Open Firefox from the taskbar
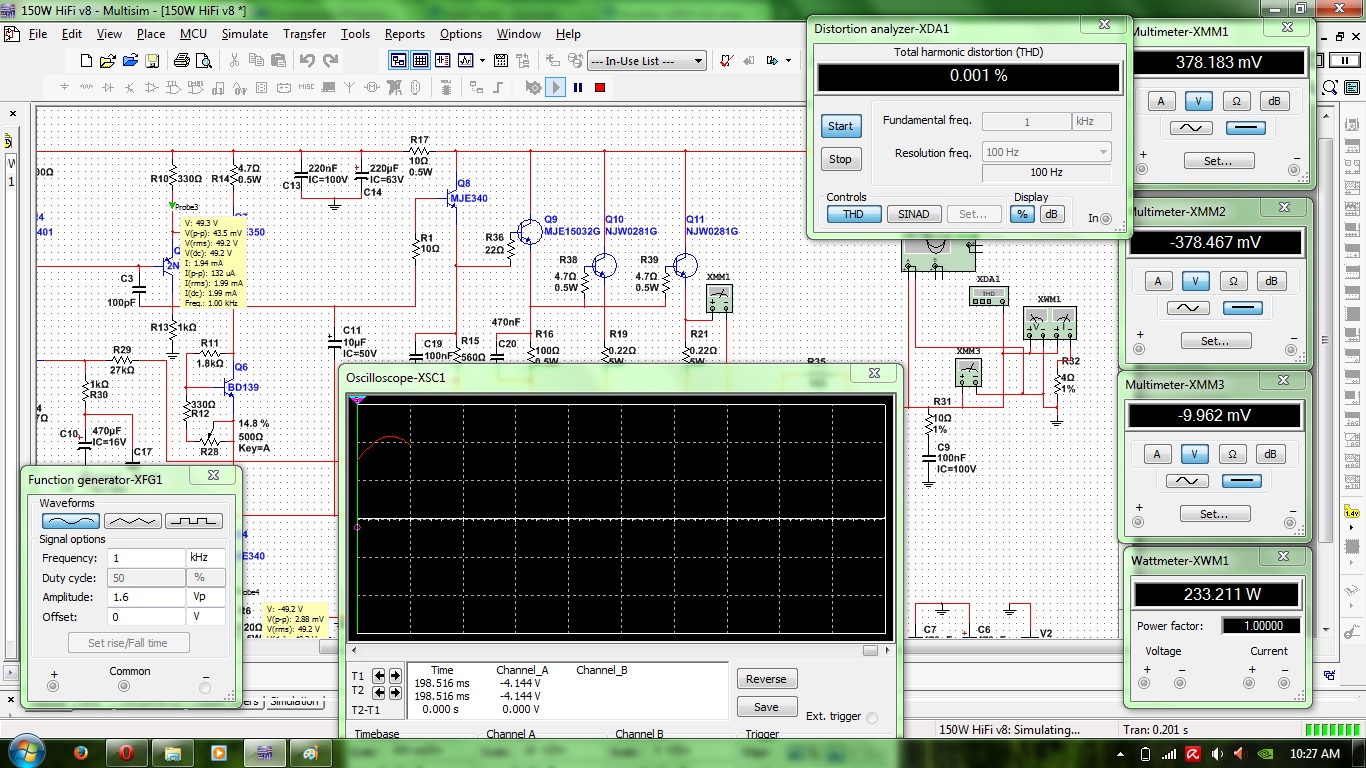Viewport: 1366px width, 768px height. (82, 752)
